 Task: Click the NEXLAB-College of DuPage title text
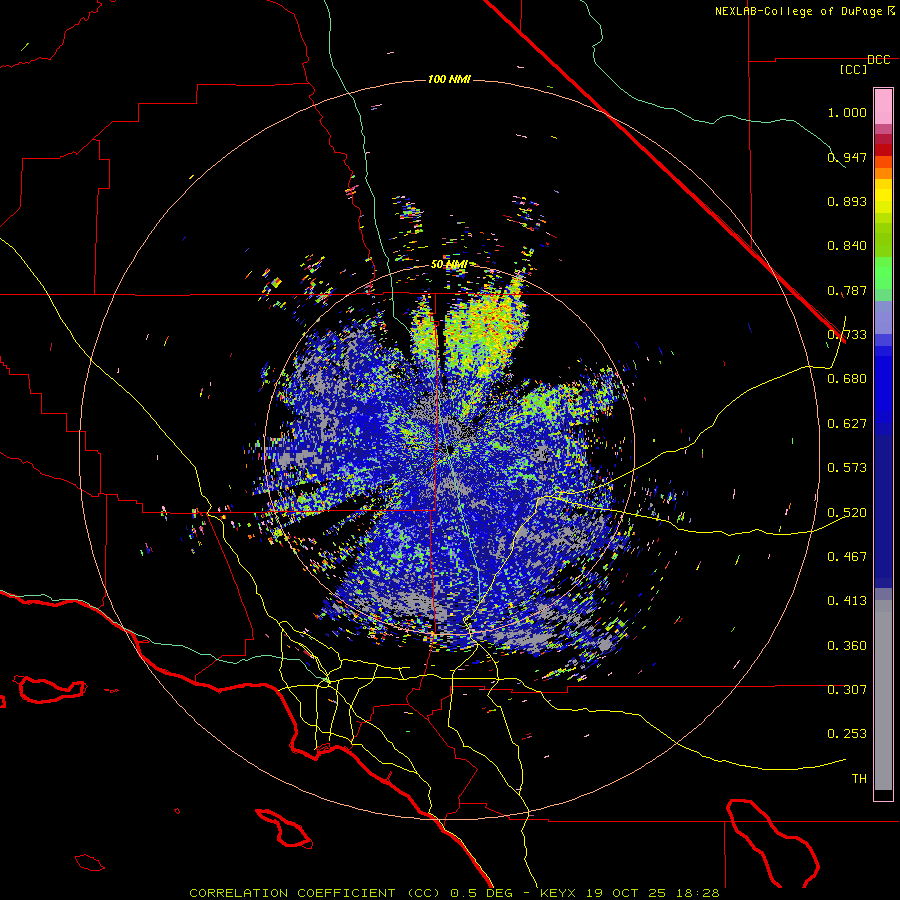pyautogui.click(x=805, y=11)
